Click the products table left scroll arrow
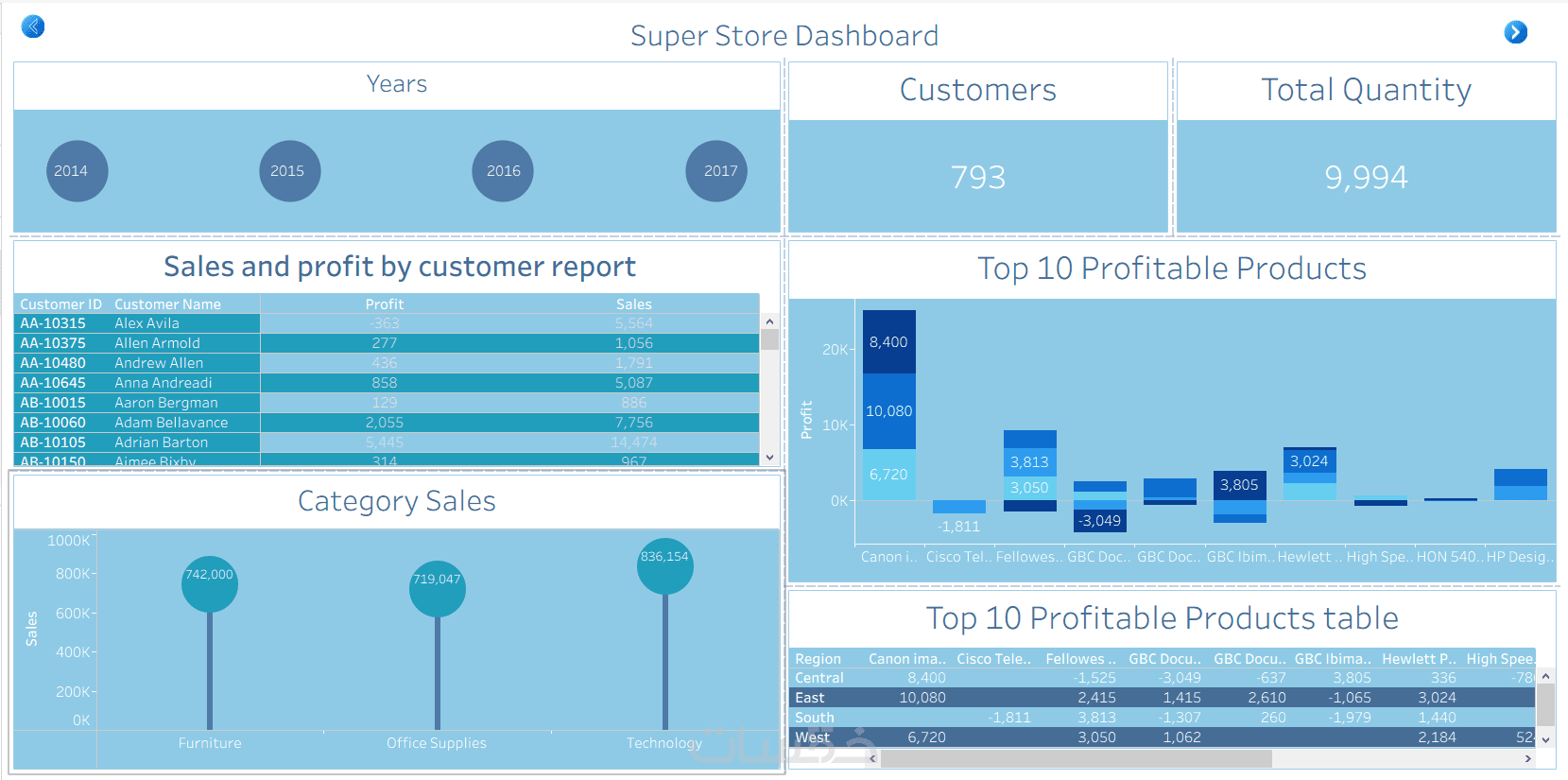Image resolution: width=1568 pixels, height=780 pixels. 872,759
